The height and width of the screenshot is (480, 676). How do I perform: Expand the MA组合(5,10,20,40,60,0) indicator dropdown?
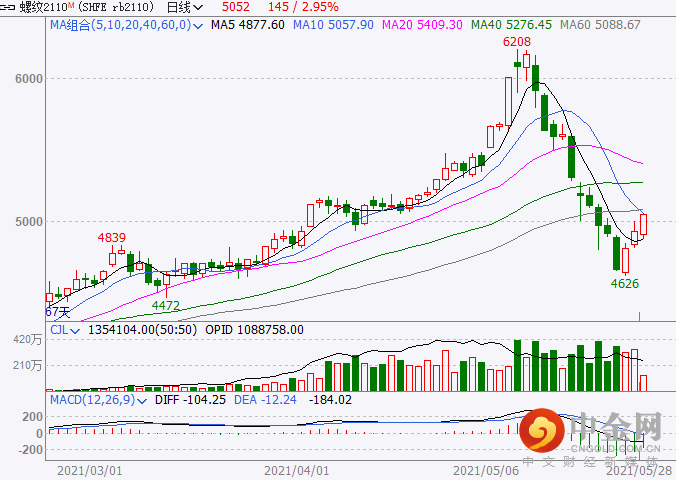[x=126, y=25]
